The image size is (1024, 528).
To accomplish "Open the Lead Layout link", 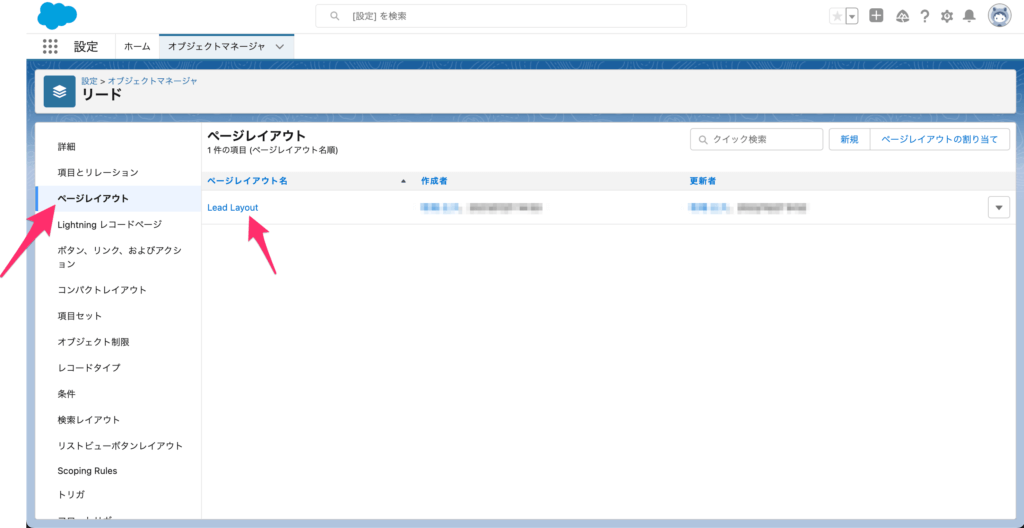I will click(232, 207).
